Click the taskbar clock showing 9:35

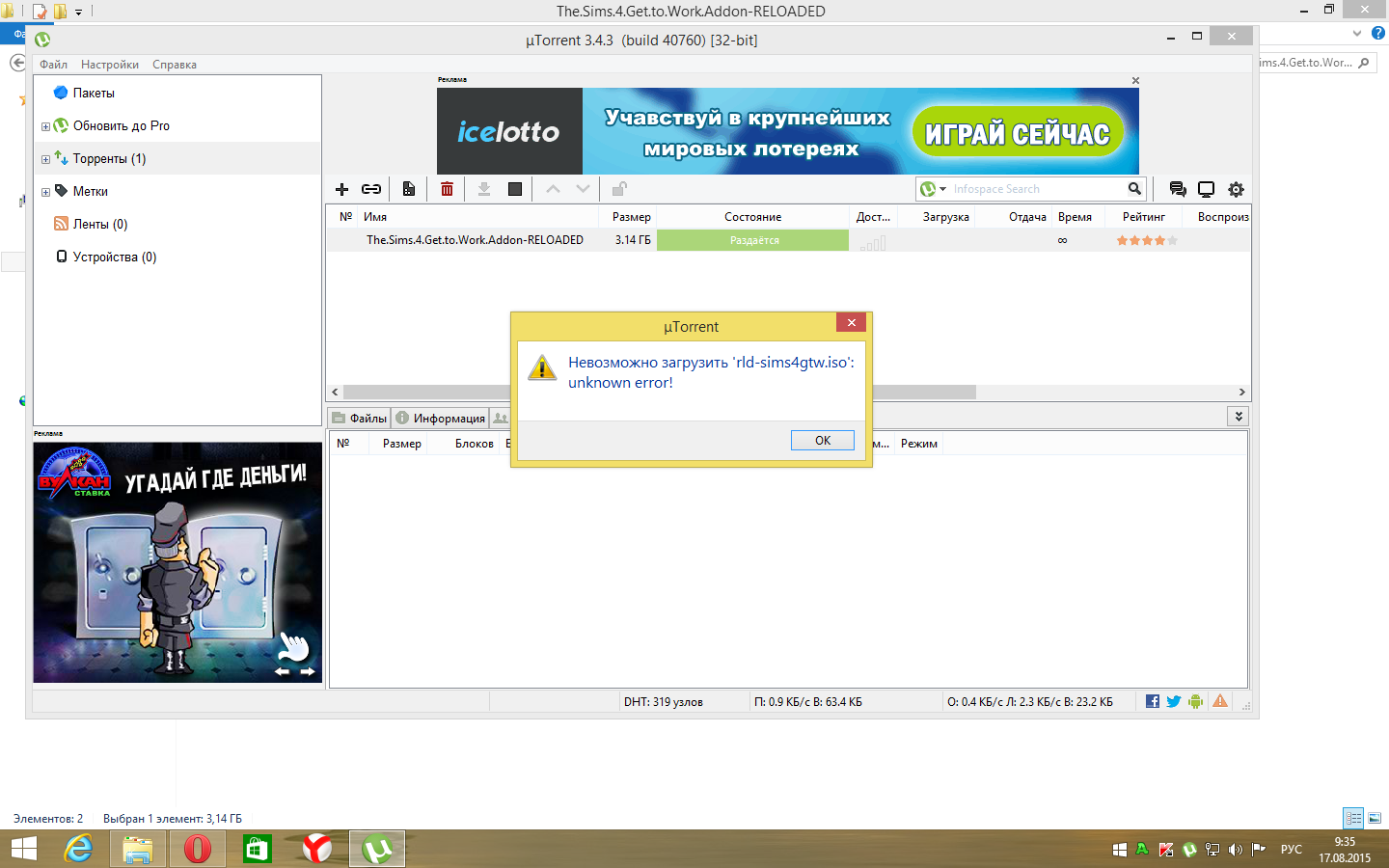[x=1345, y=850]
